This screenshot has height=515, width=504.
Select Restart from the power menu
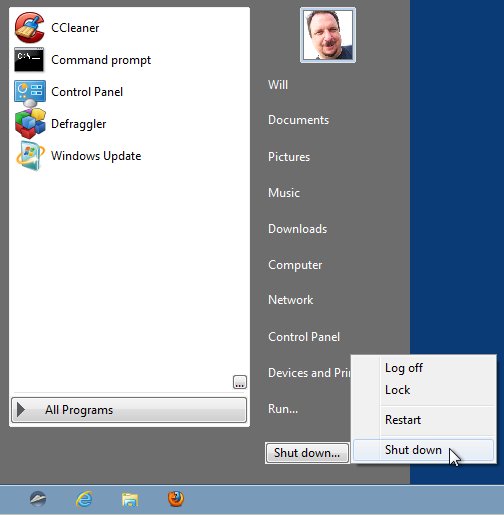(x=403, y=420)
